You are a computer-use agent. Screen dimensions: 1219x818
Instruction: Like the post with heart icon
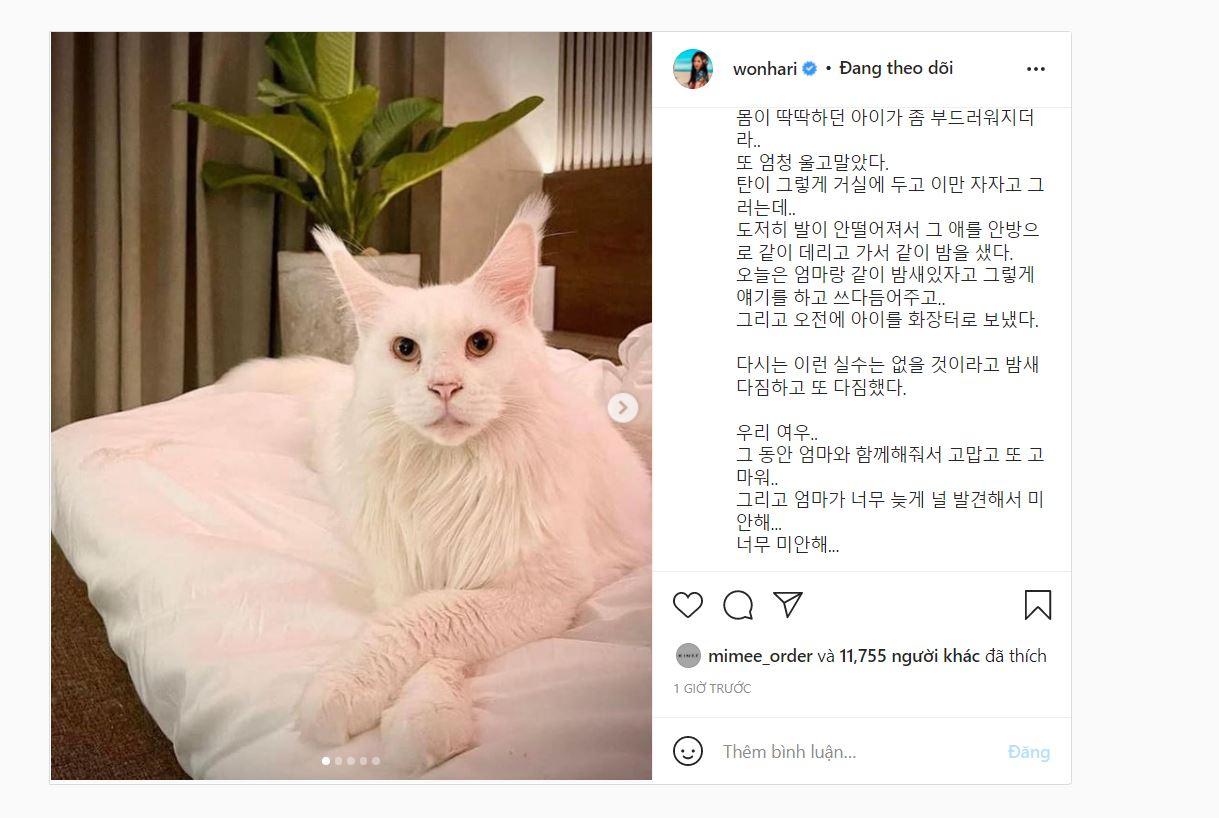(x=688, y=605)
